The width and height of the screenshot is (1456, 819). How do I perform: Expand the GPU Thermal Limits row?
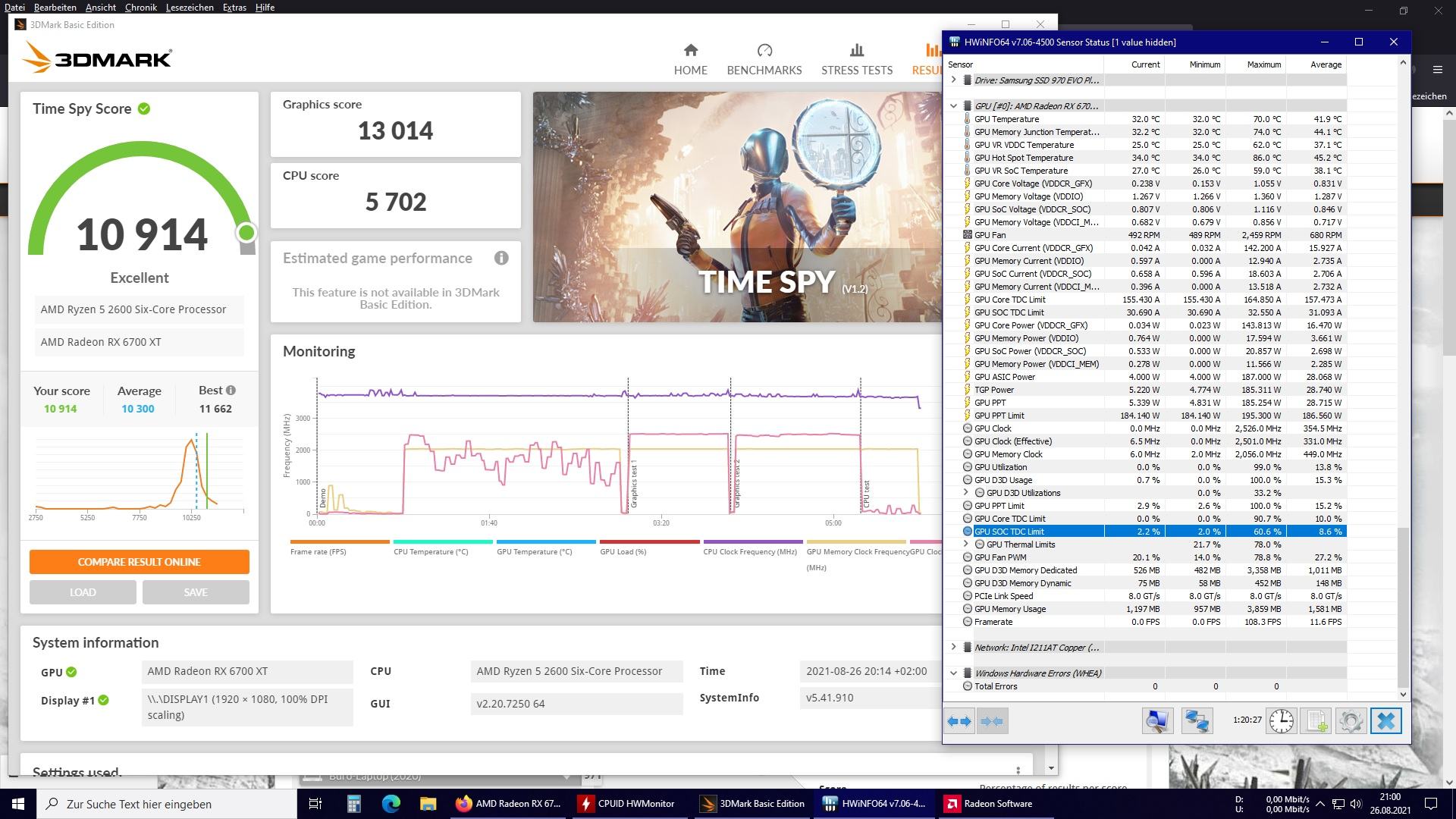pos(965,544)
